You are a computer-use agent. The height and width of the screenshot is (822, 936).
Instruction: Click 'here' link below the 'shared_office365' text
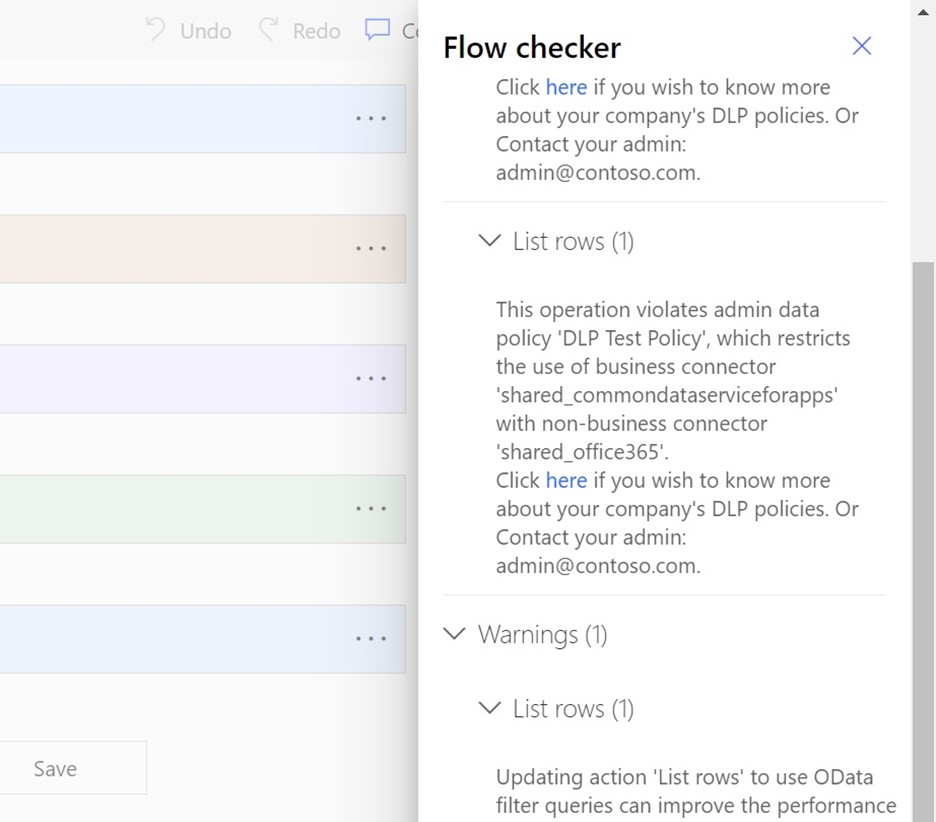566,480
